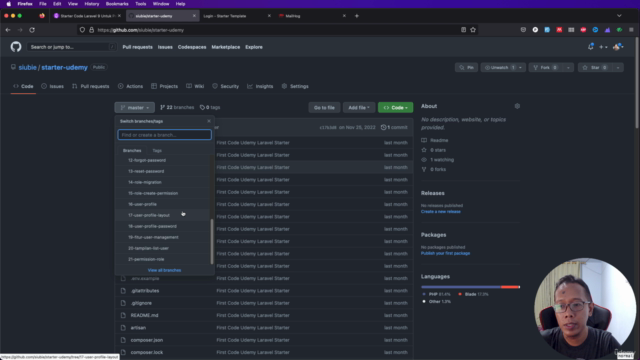The image size is (640, 360).
Task: Open the macOS Bookmarks menu
Action: click(117, 4)
